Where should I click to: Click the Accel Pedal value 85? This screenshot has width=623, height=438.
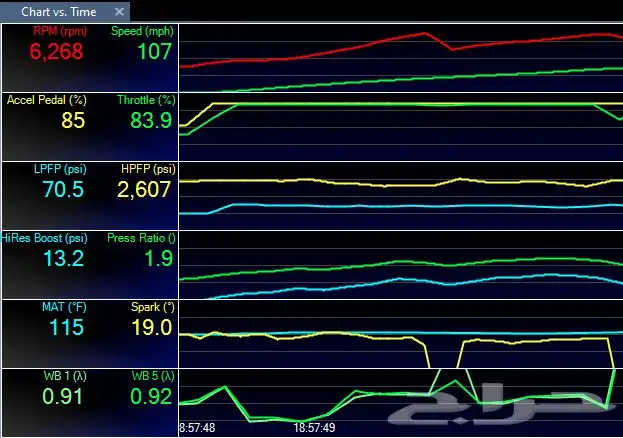[x=73, y=120]
